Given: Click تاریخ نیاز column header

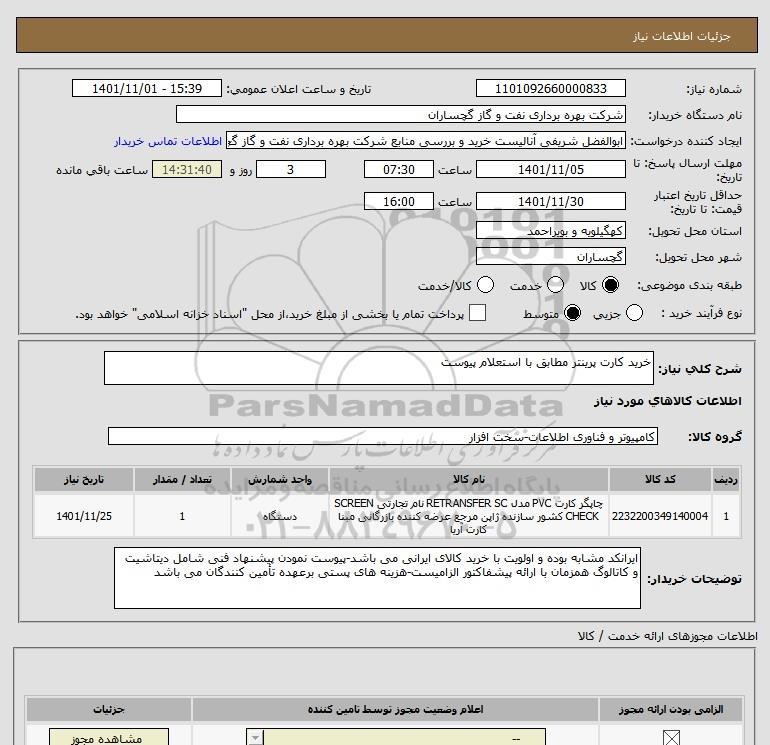Looking at the screenshot, I should [84, 479].
